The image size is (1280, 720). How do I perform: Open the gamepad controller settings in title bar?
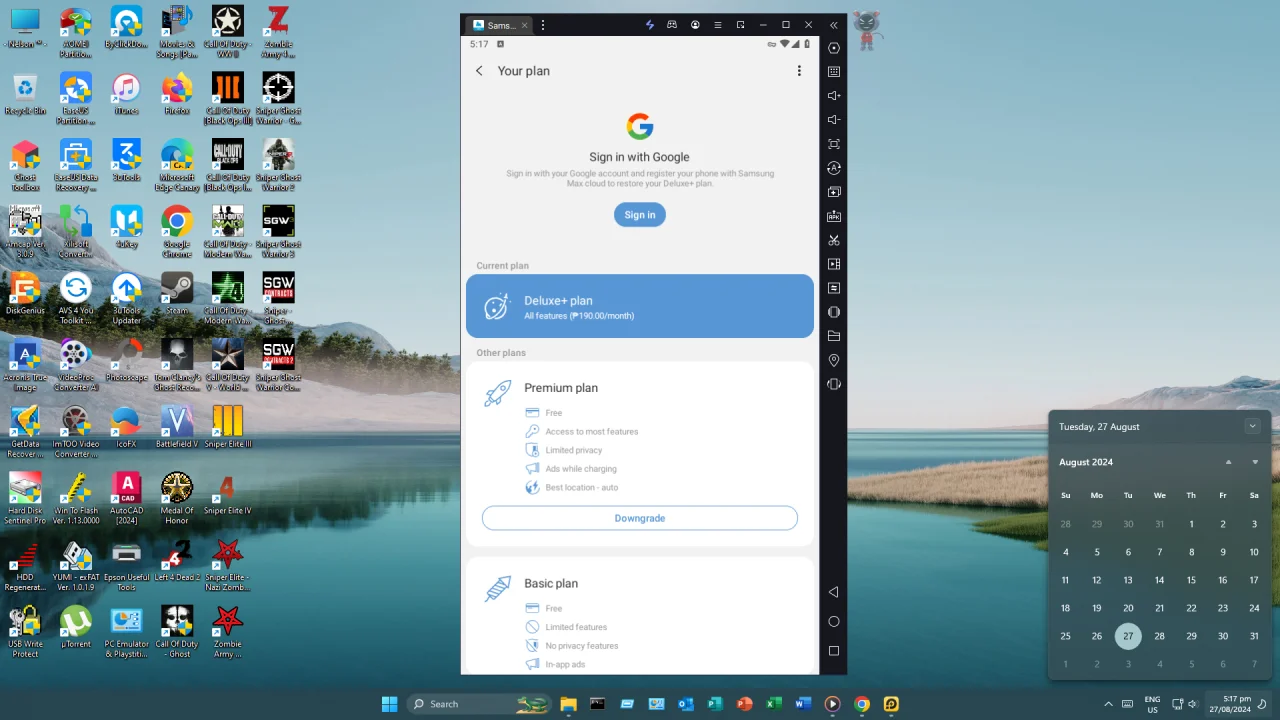672,25
